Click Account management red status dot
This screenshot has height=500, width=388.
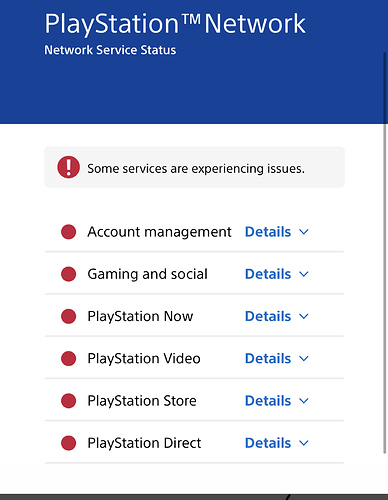(69, 232)
